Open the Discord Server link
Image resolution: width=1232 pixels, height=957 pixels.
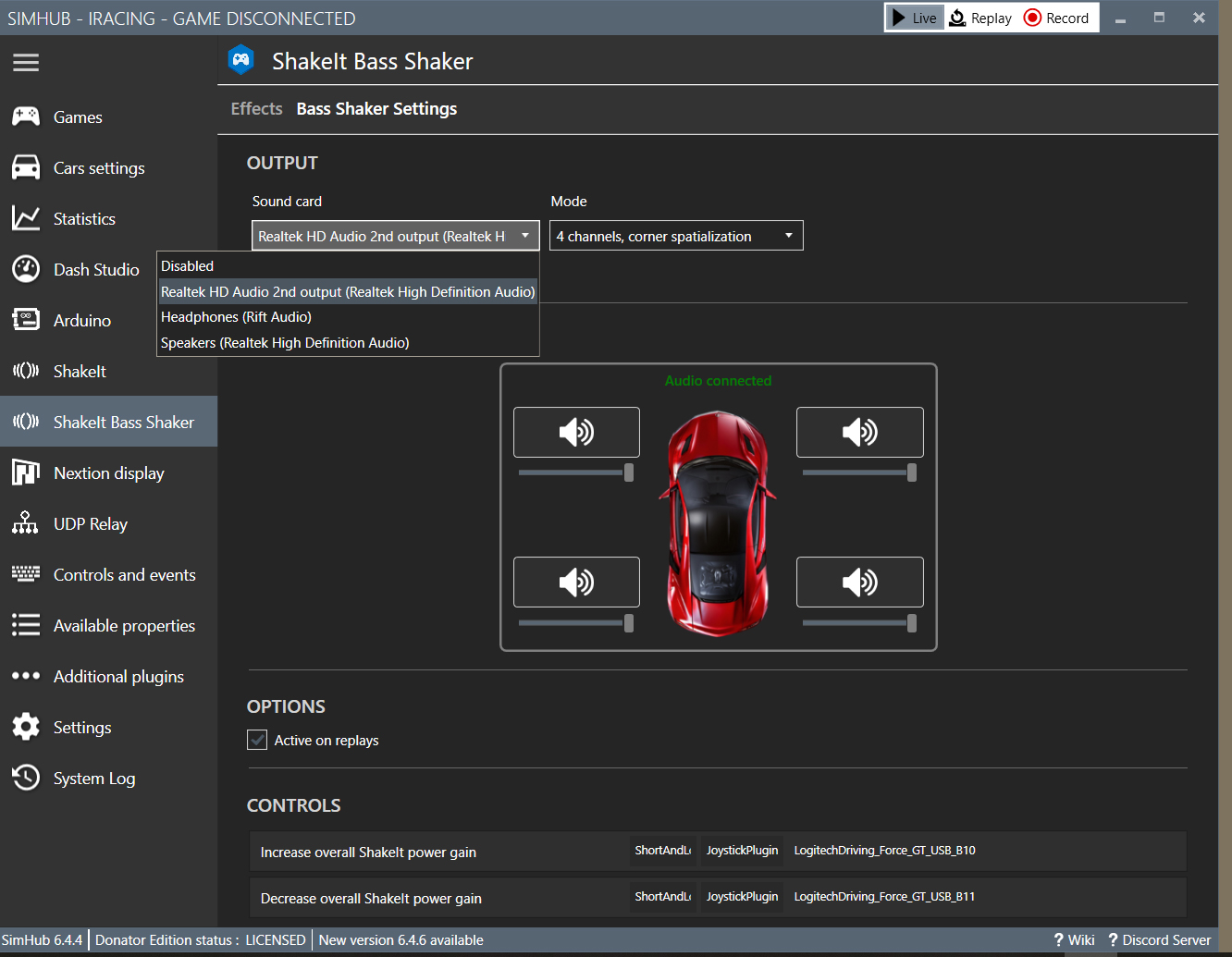click(1159, 939)
